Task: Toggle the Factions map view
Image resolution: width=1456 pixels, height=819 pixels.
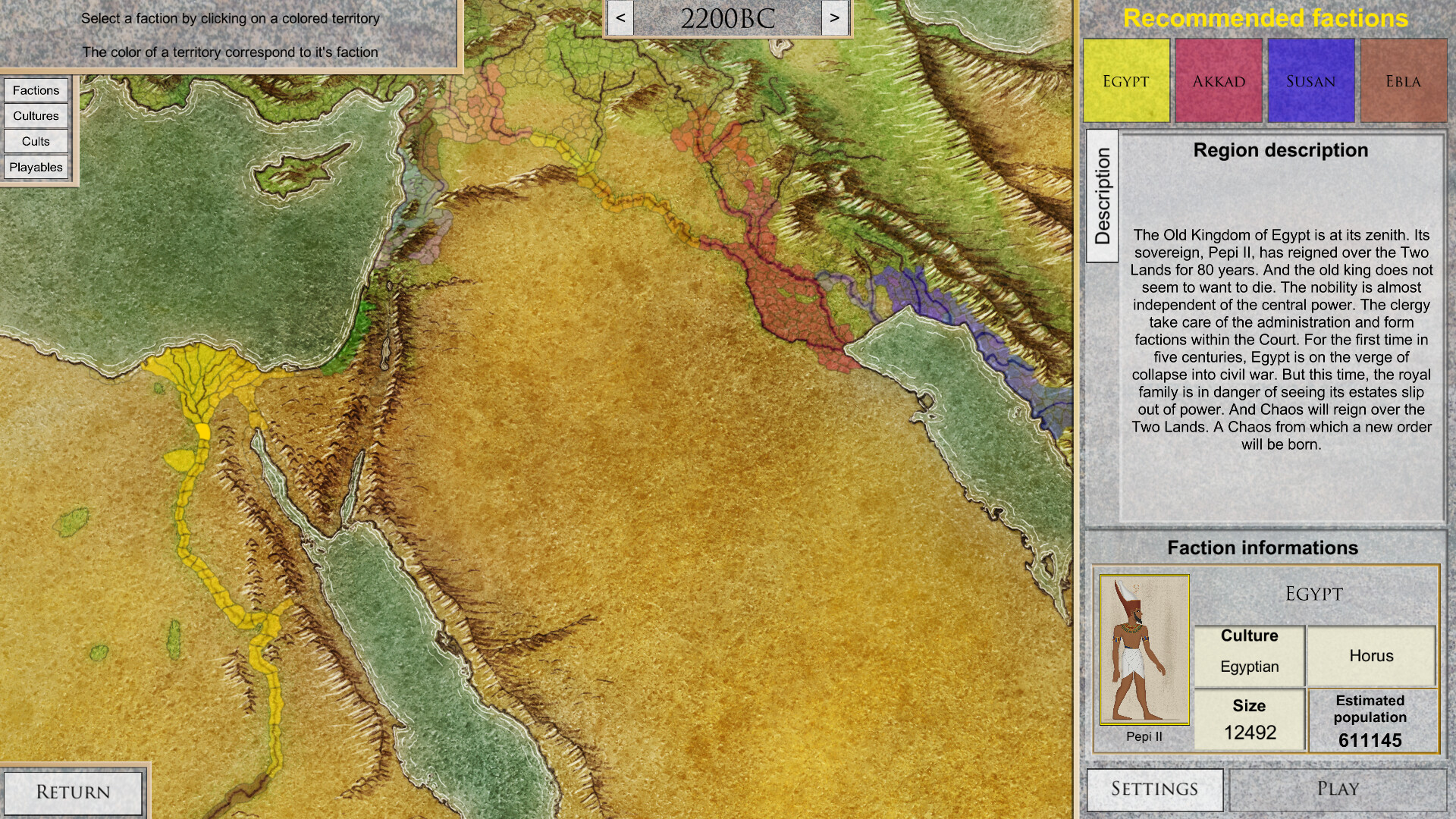Action: (36, 89)
